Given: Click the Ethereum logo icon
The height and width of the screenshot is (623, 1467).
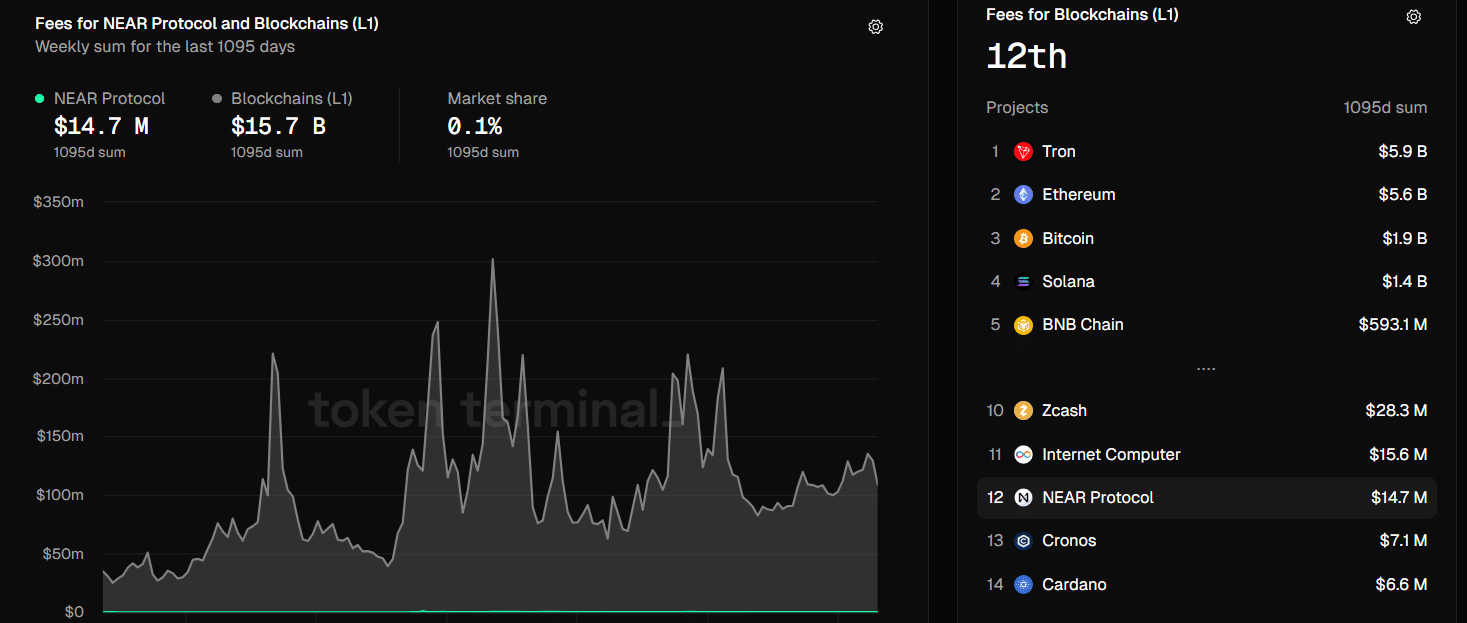Looking at the screenshot, I should click(1023, 195).
